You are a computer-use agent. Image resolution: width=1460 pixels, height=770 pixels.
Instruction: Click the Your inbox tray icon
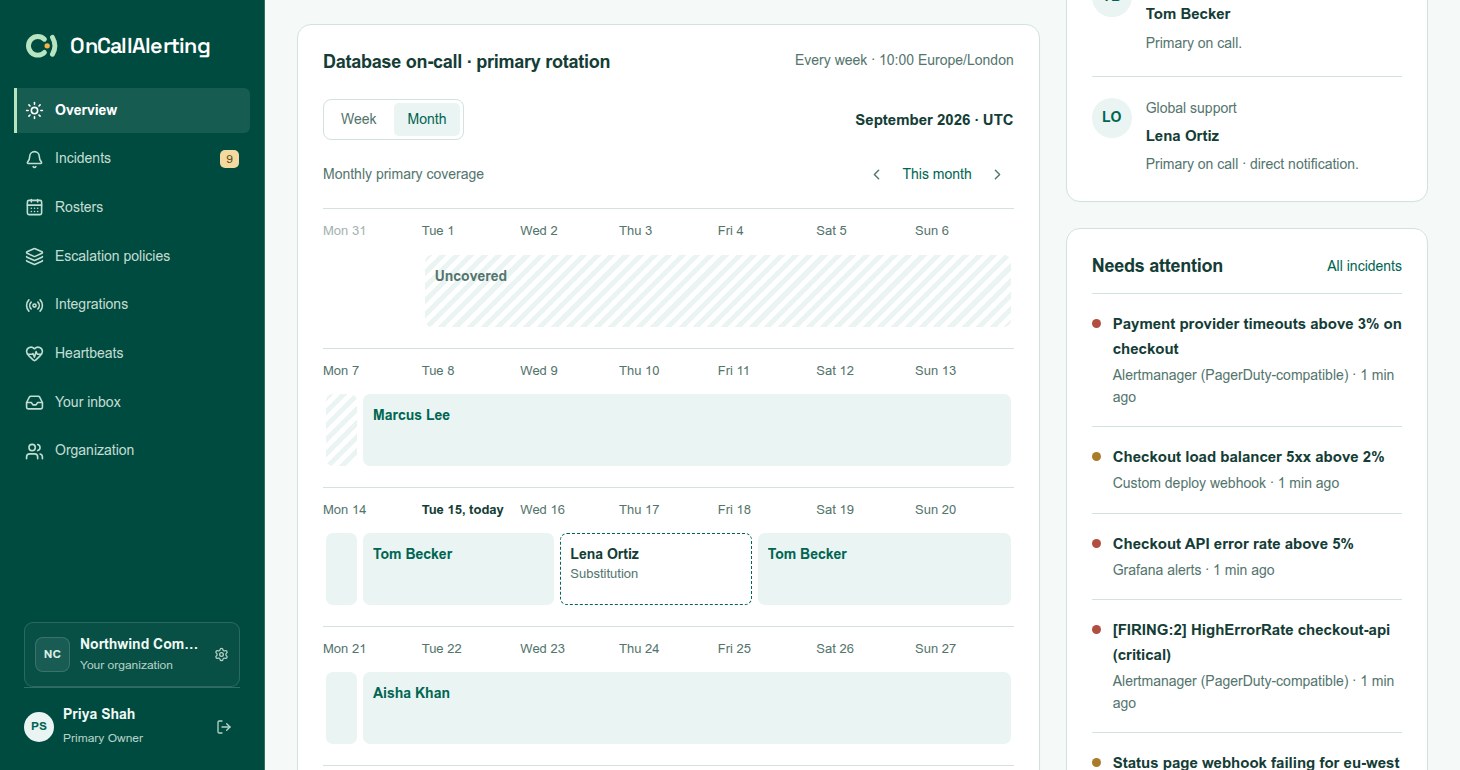pos(35,402)
